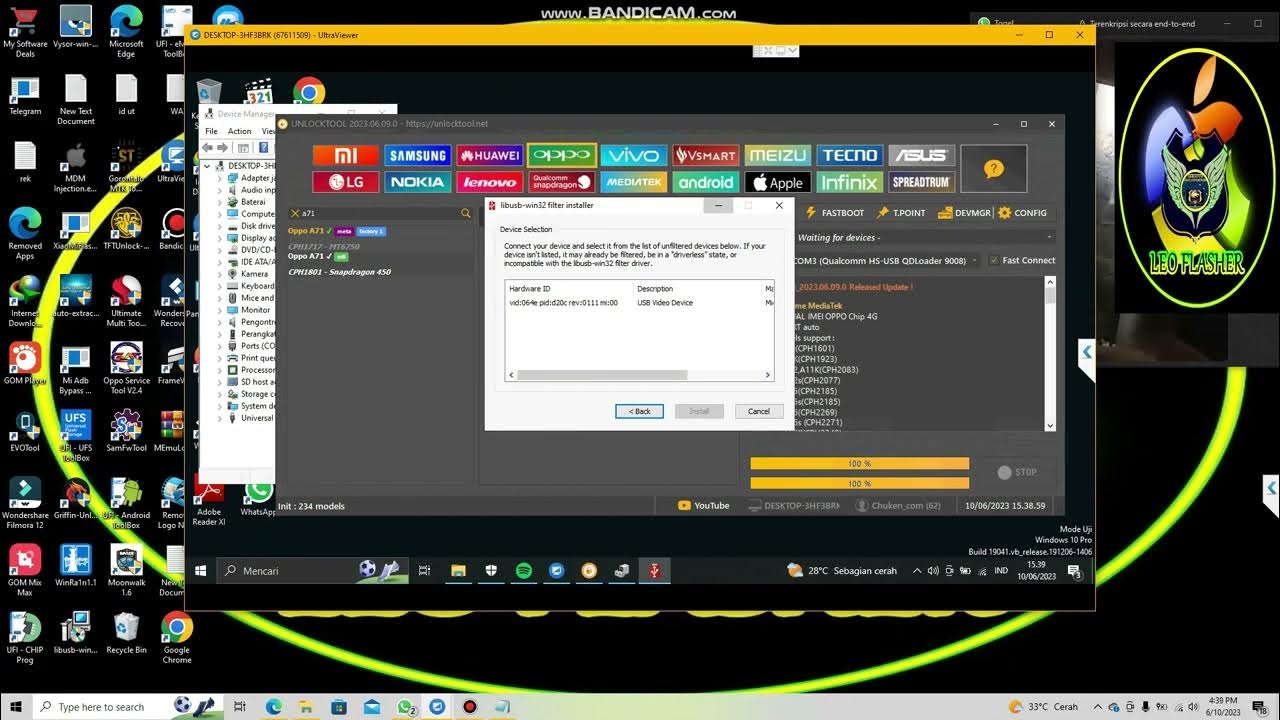Select the Huawei brand tile
The height and width of the screenshot is (720, 1280).
490,155
